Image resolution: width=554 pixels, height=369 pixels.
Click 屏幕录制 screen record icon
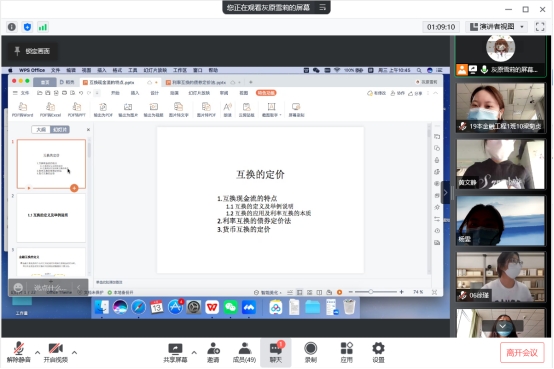coord(296,110)
